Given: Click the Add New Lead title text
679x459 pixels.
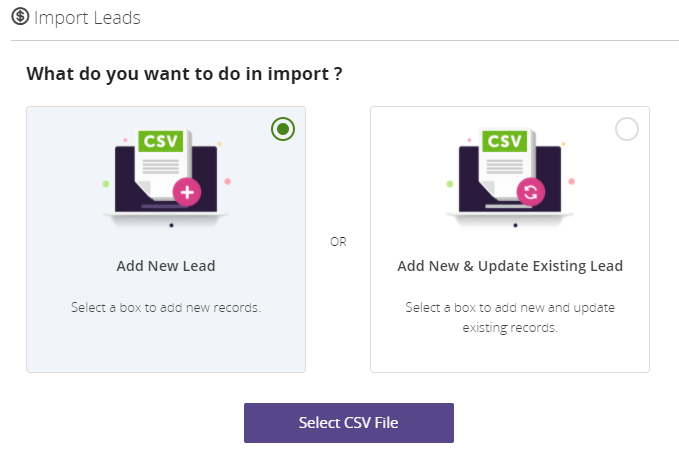Looking at the screenshot, I should pyautogui.click(x=166, y=266).
